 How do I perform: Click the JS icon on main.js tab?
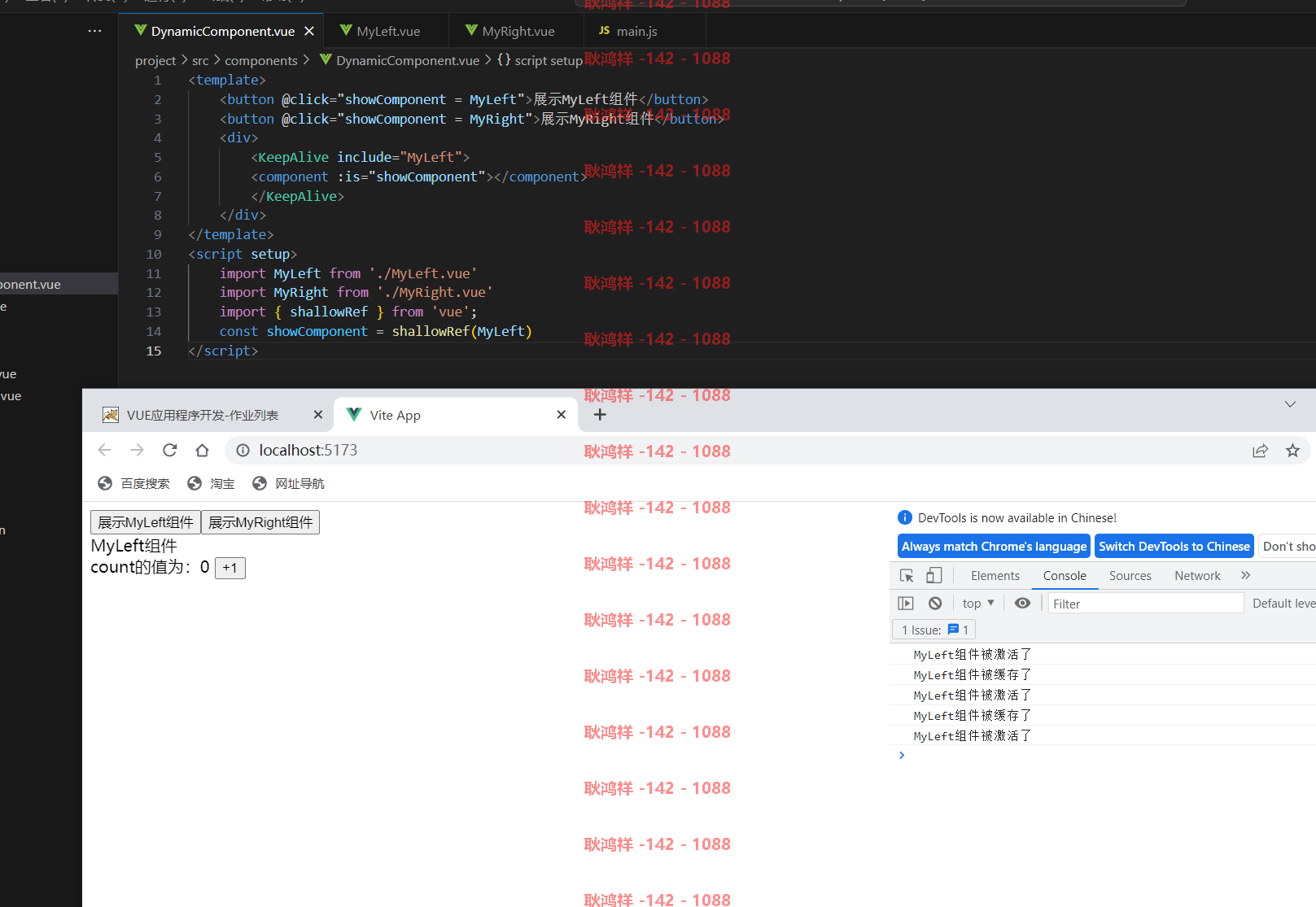click(x=604, y=30)
